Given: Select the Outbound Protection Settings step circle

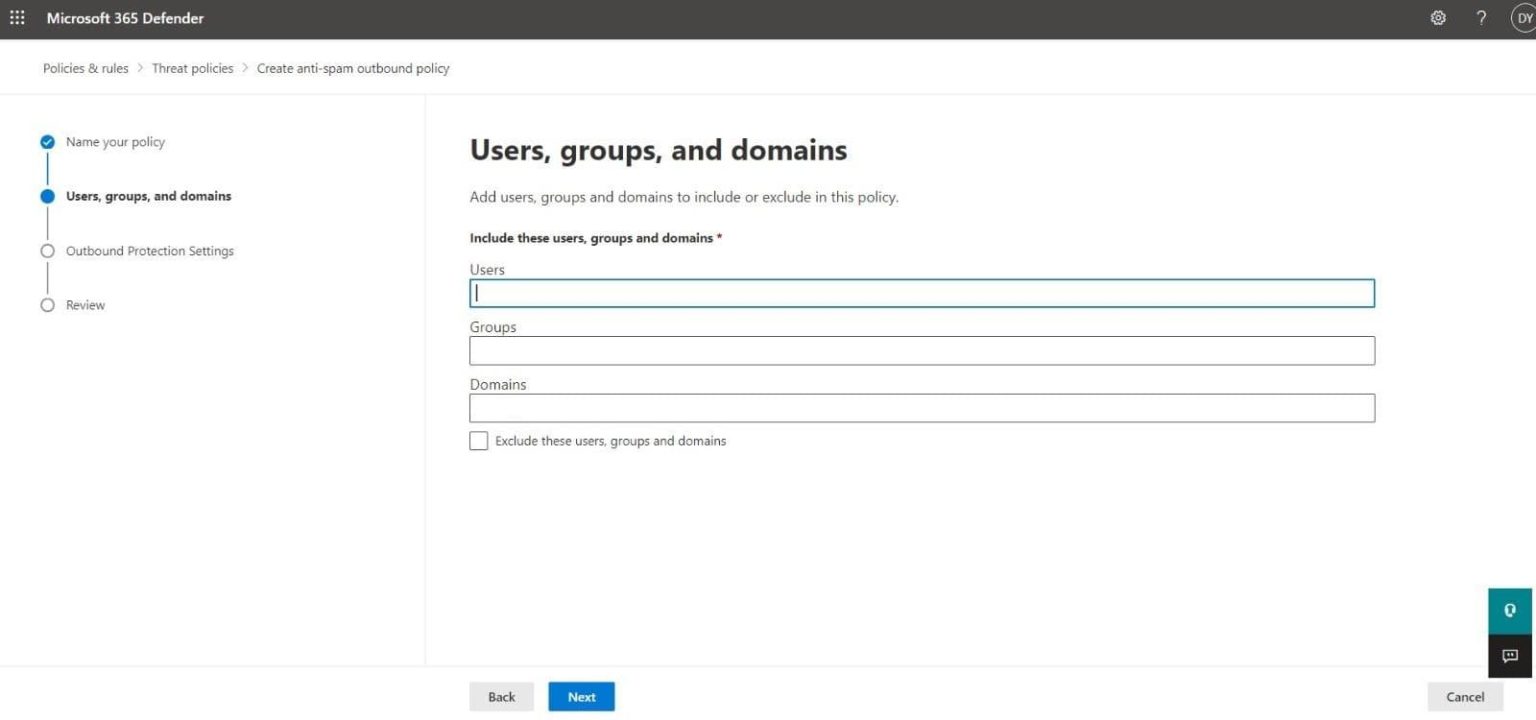Looking at the screenshot, I should (47, 250).
